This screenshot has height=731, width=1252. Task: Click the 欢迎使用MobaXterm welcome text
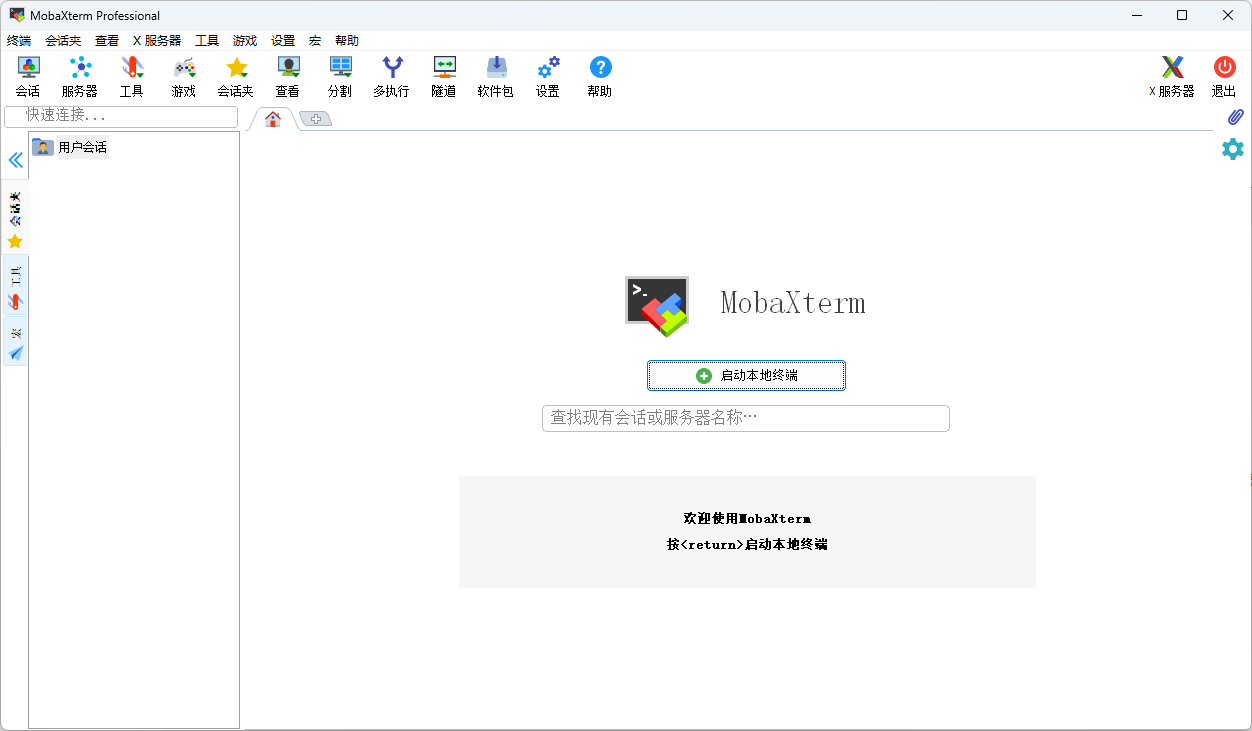pos(747,518)
